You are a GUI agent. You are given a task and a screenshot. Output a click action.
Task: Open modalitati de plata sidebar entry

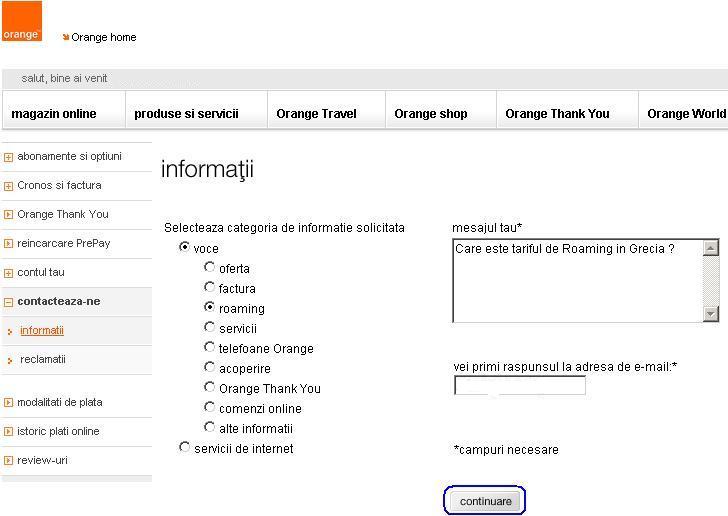point(59,402)
